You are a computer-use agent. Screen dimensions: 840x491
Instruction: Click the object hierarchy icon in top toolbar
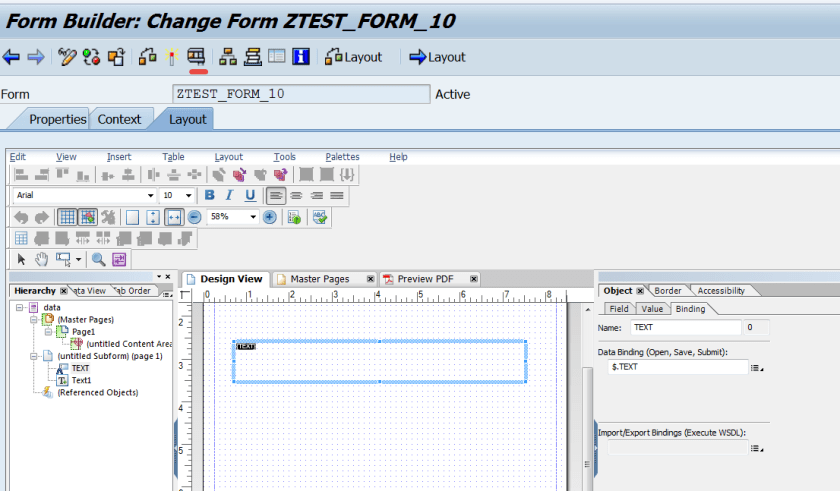(228, 56)
